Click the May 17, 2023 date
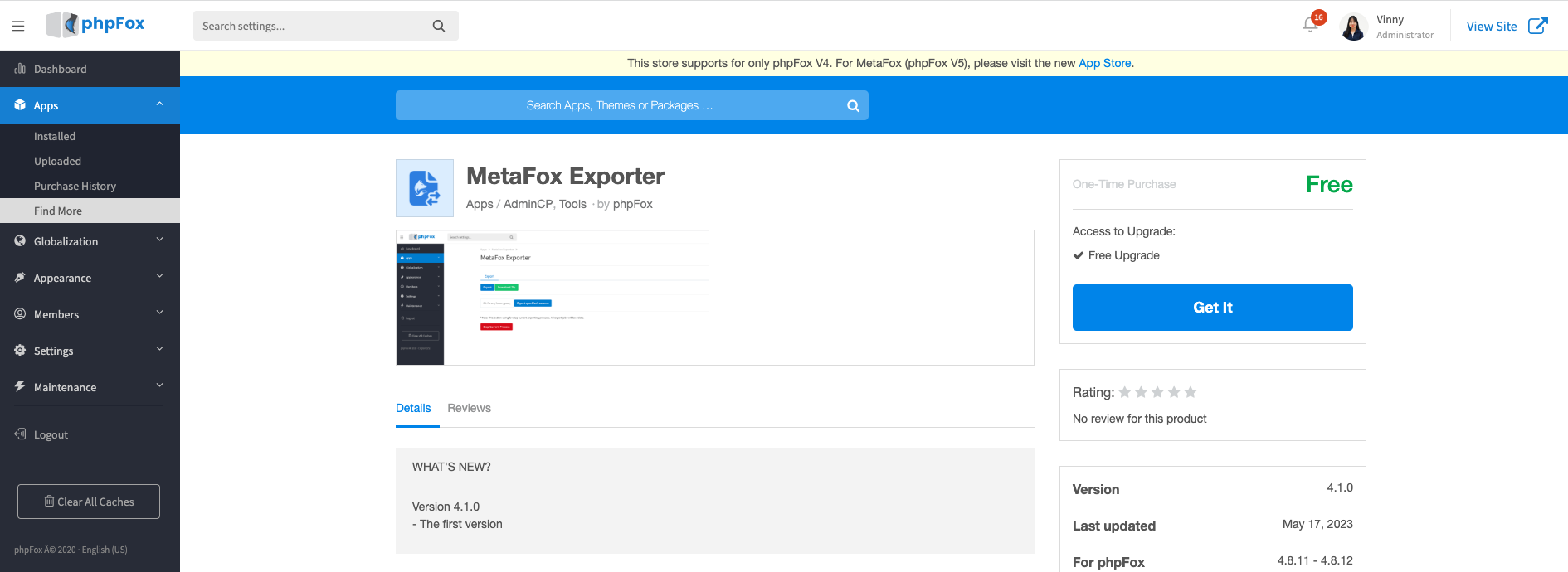This screenshot has height=572, width=1568. tap(1317, 524)
